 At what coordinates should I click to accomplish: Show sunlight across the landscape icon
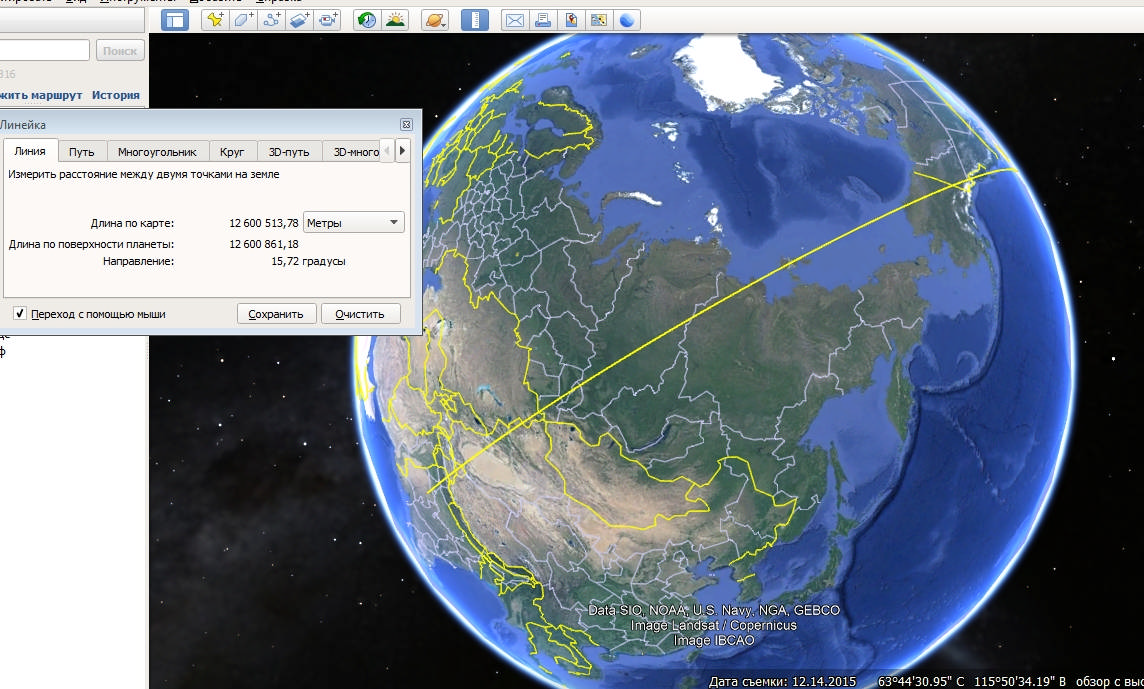395,20
